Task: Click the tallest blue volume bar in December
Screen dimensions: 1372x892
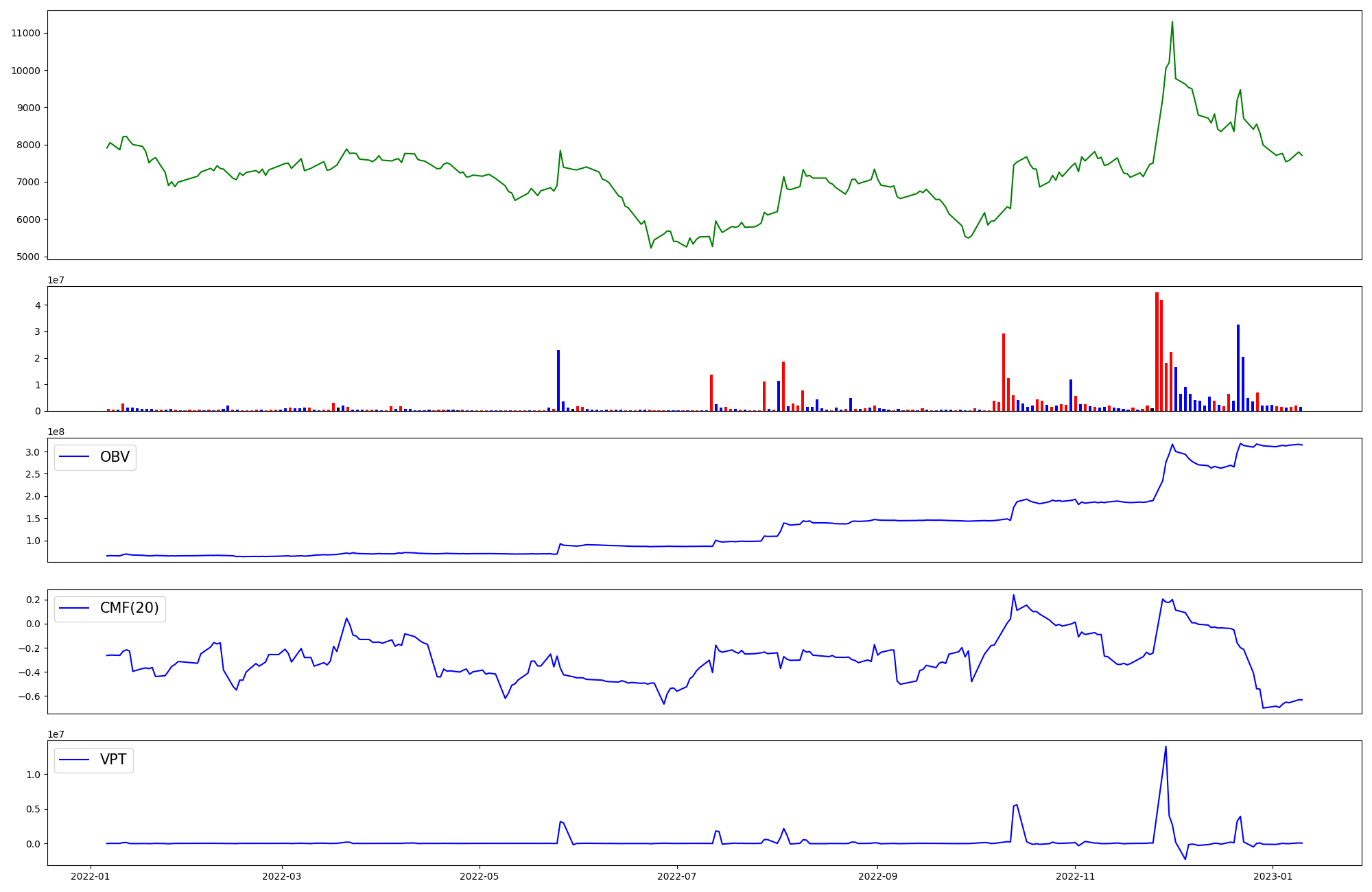Action: point(1238,367)
